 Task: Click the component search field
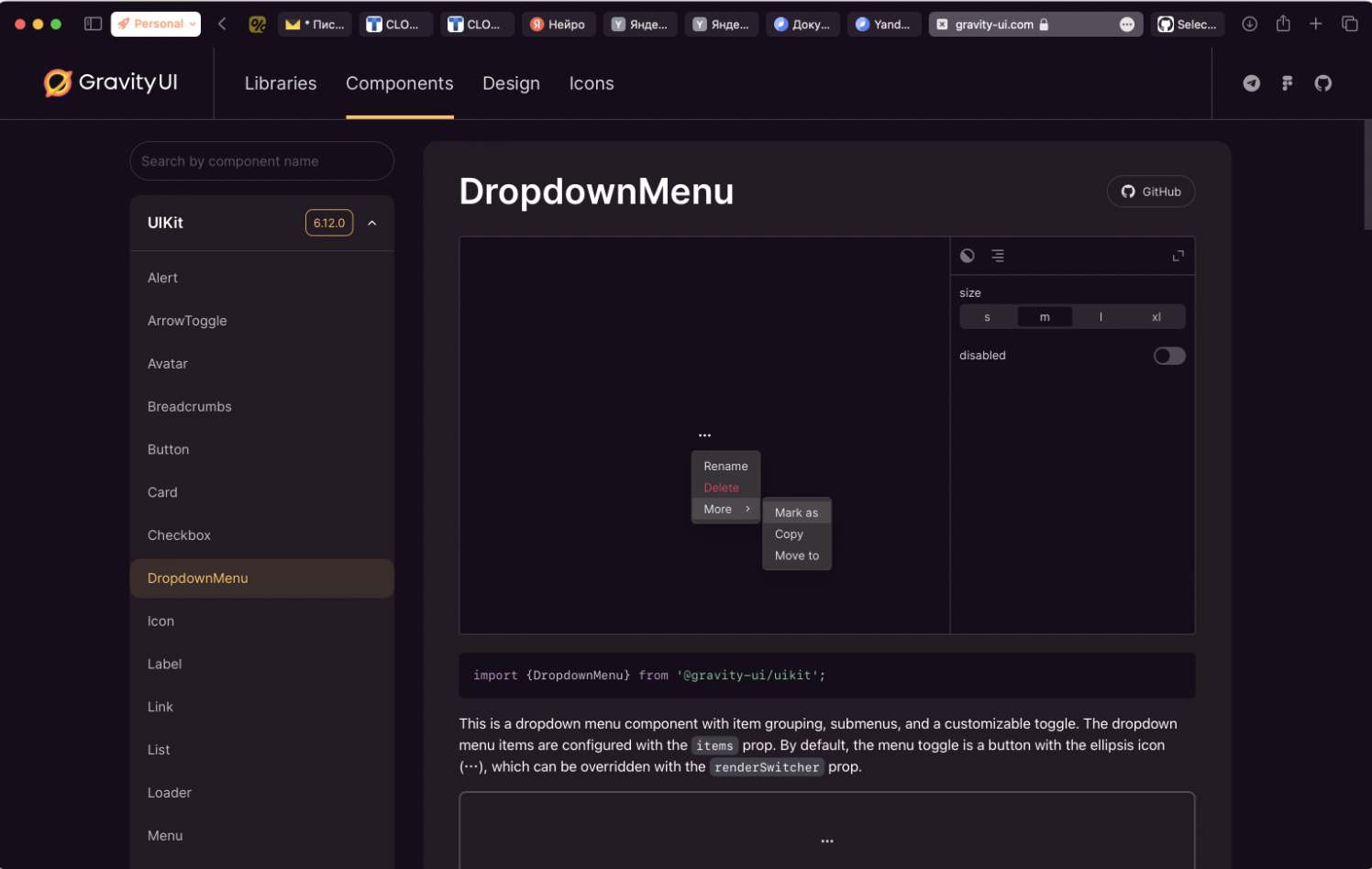coord(261,160)
